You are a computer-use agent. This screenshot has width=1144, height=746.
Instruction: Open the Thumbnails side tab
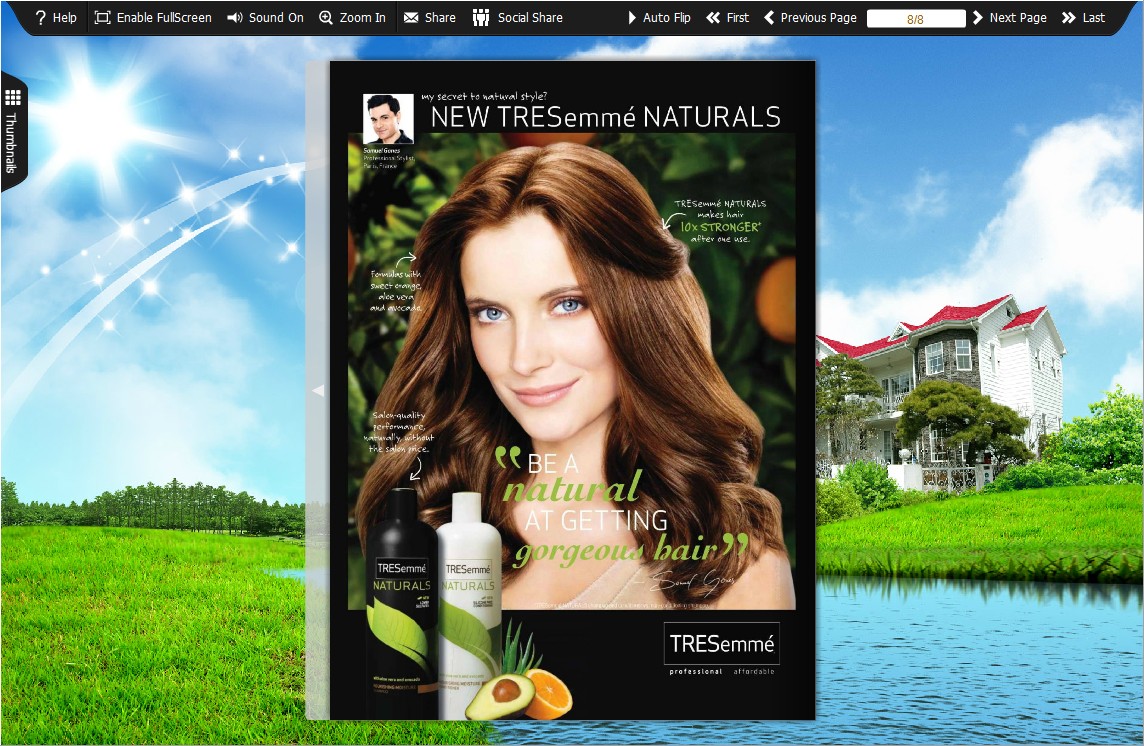(13, 131)
